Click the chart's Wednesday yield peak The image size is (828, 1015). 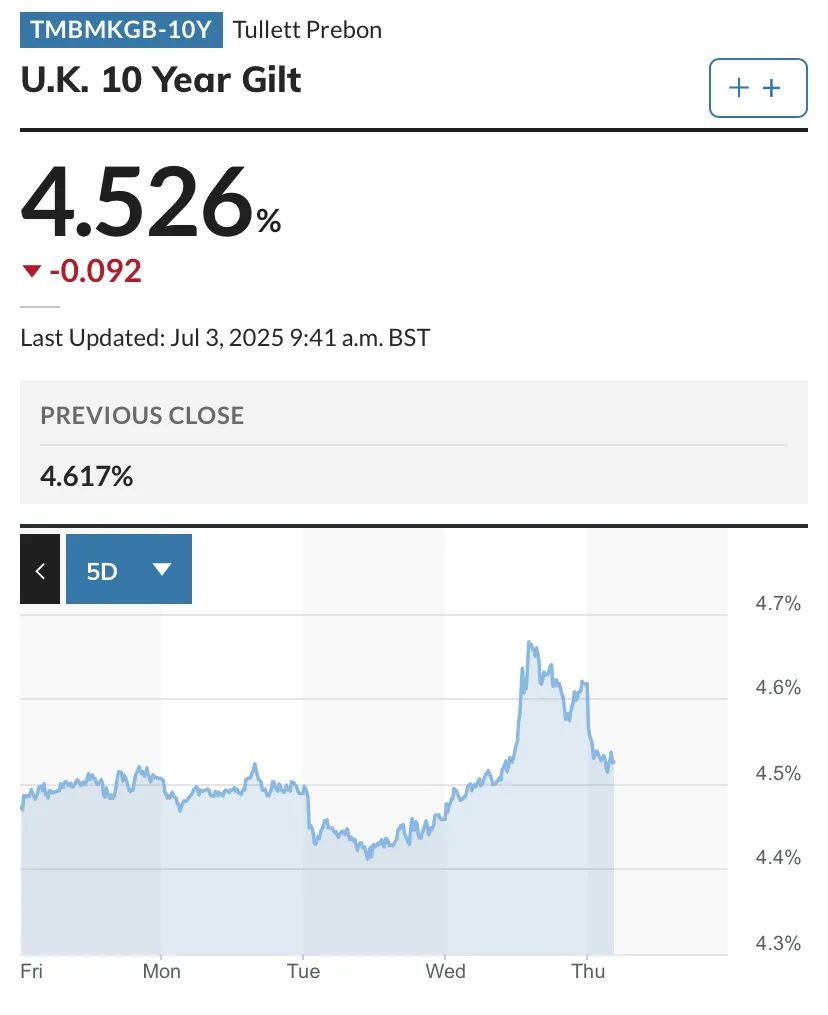coord(529,643)
